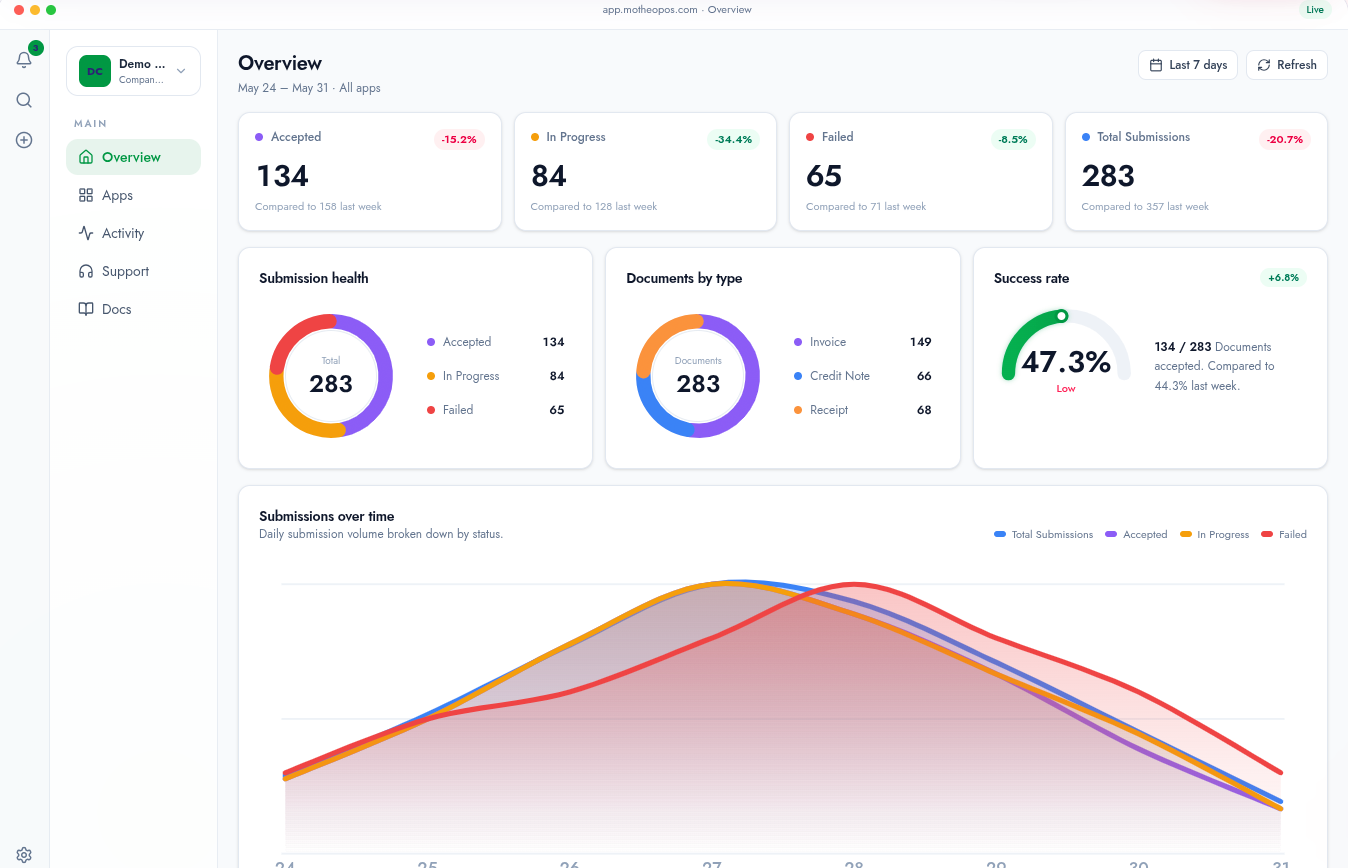
Task: Click the Submissions over time heading
Action: pyautogui.click(x=327, y=516)
